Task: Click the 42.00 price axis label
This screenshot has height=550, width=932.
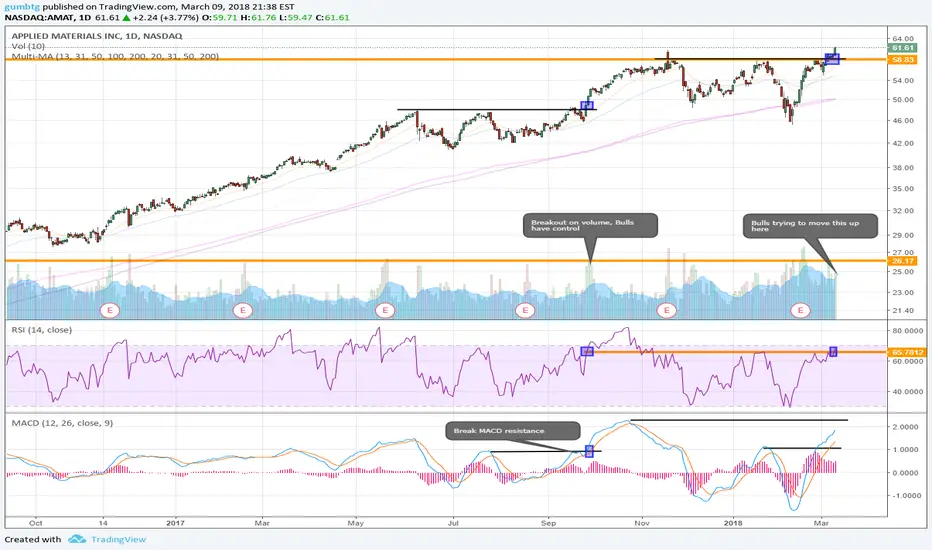Action: [902, 143]
